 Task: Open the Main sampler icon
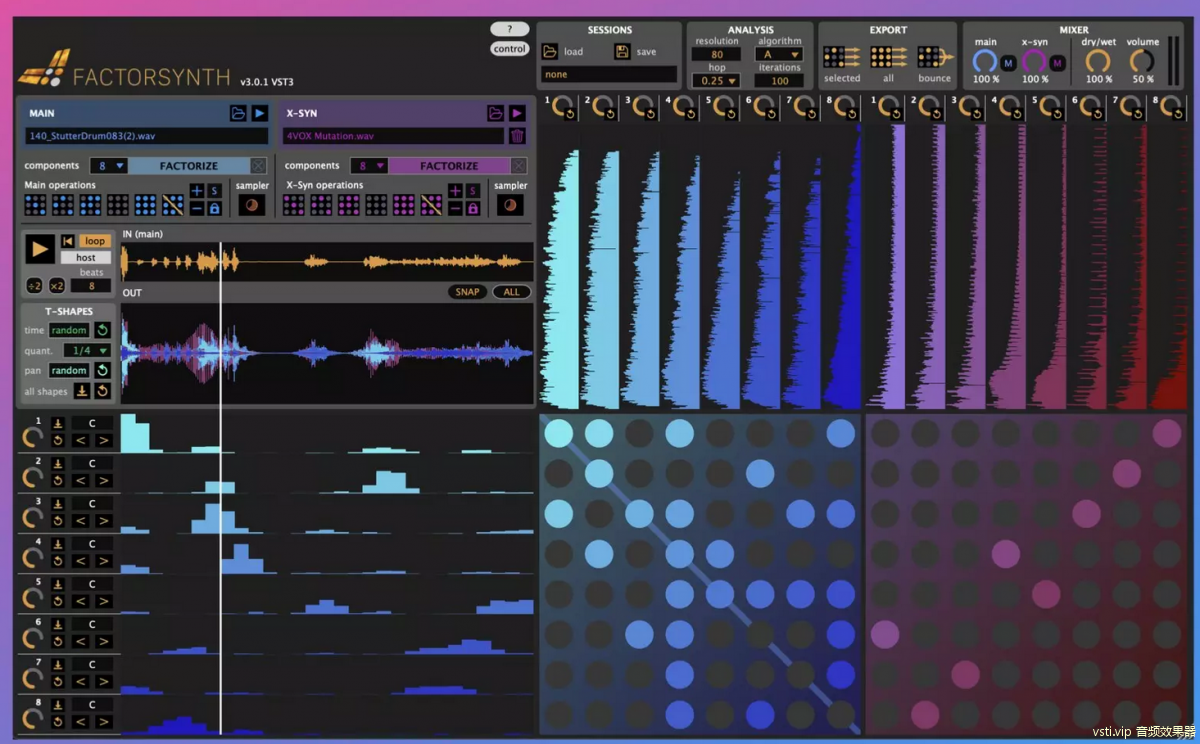coord(252,205)
